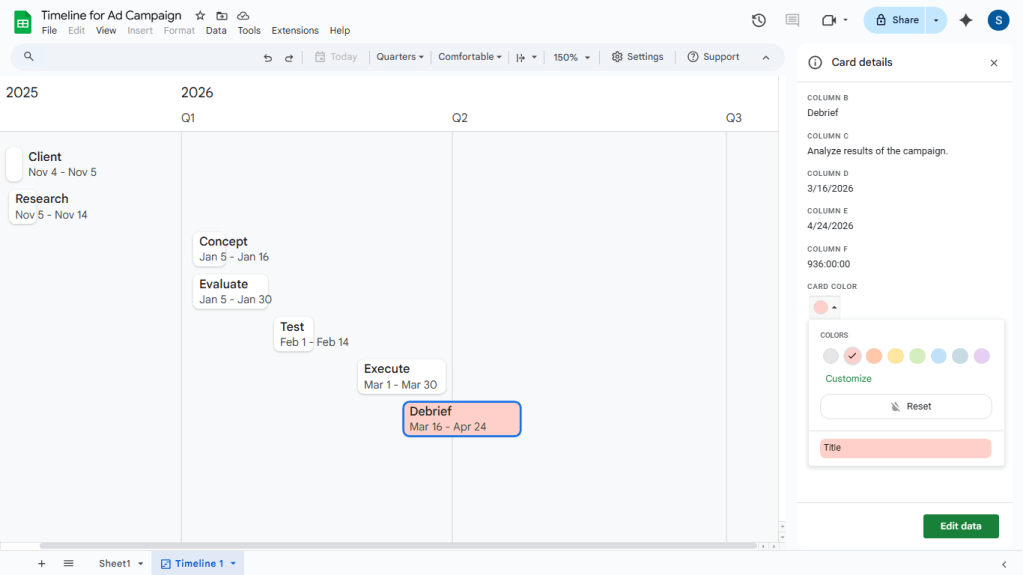The width and height of the screenshot is (1023, 575).
Task: Open the Gemini sparkle icon
Action: coord(966,20)
